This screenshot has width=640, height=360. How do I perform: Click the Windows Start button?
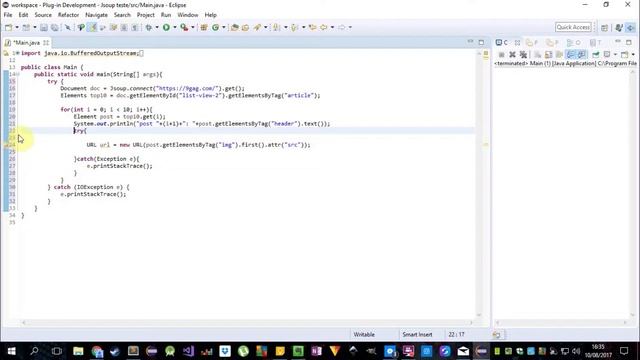pos(11,351)
